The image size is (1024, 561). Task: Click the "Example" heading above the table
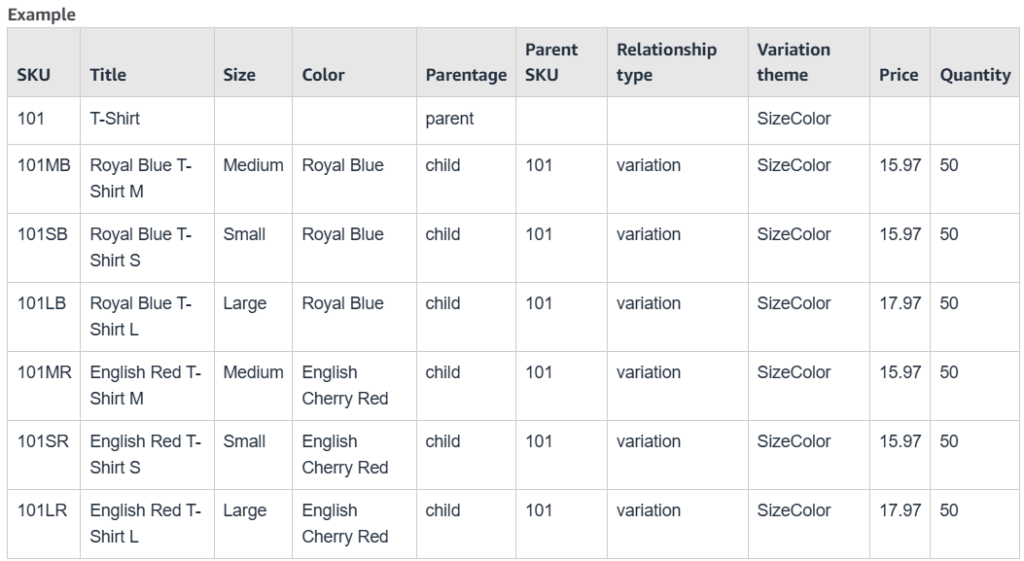(41, 16)
